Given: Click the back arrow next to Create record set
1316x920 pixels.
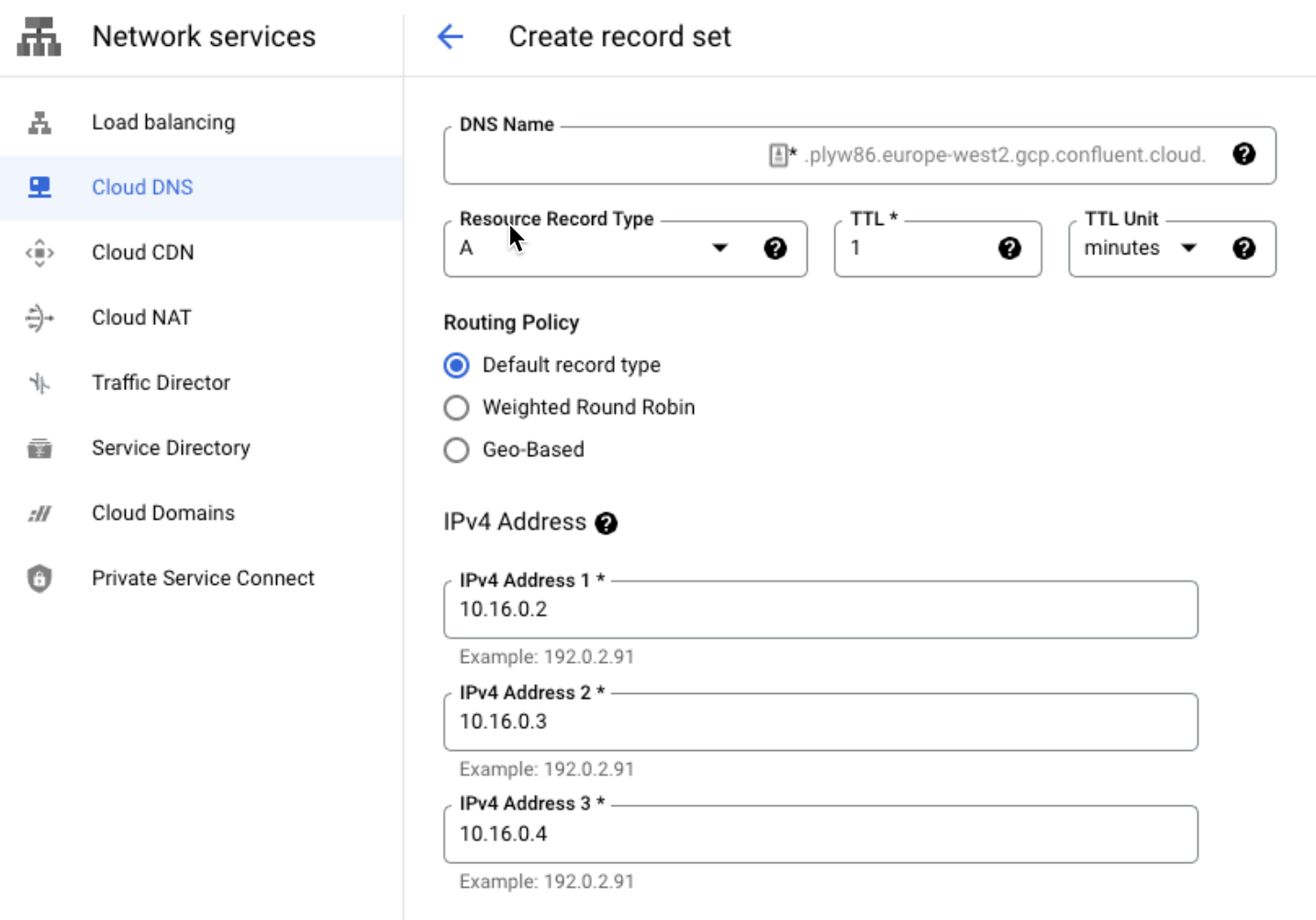Looking at the screenshot, I should (x=450, y=37).
